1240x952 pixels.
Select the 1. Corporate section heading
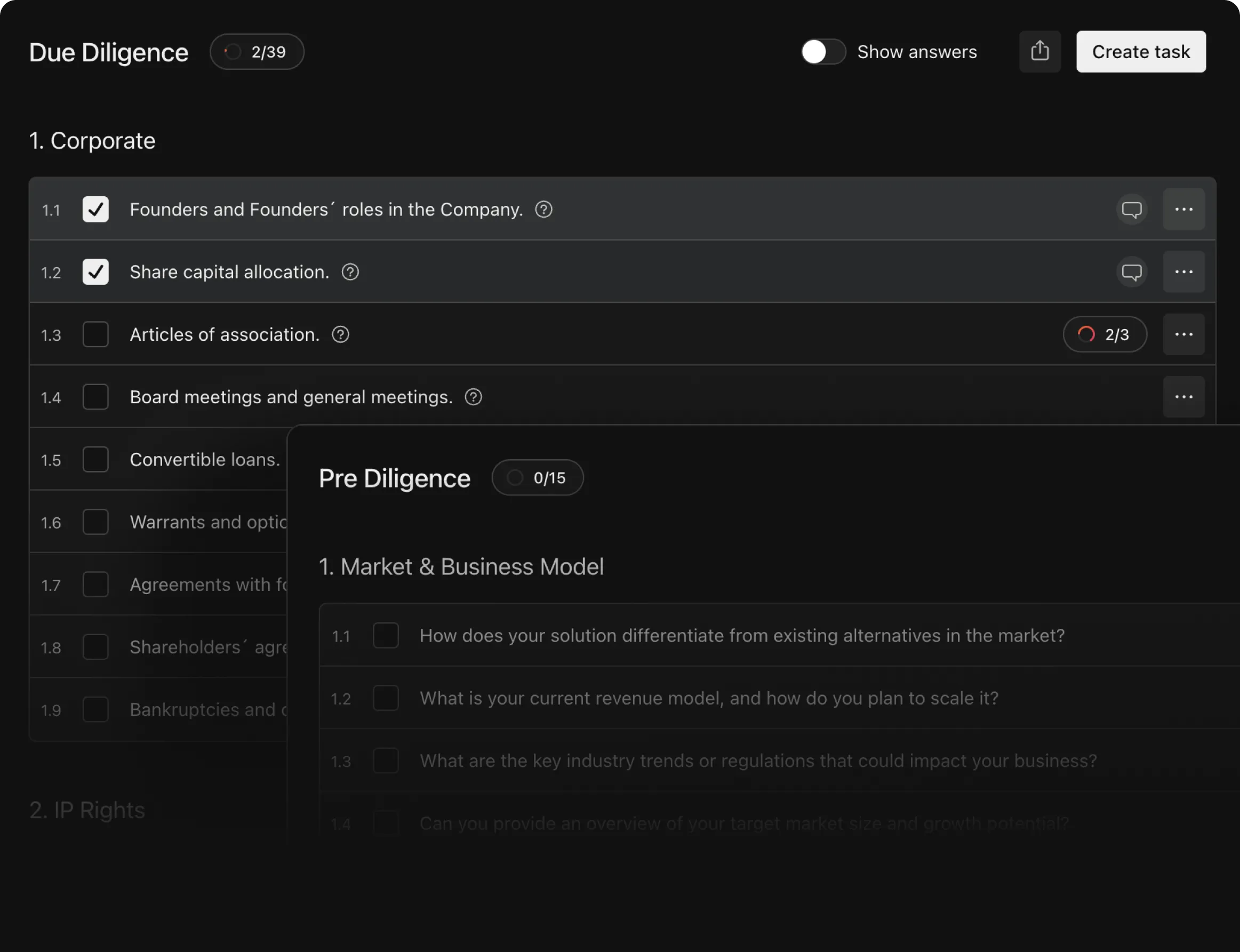tap(92, 141)
